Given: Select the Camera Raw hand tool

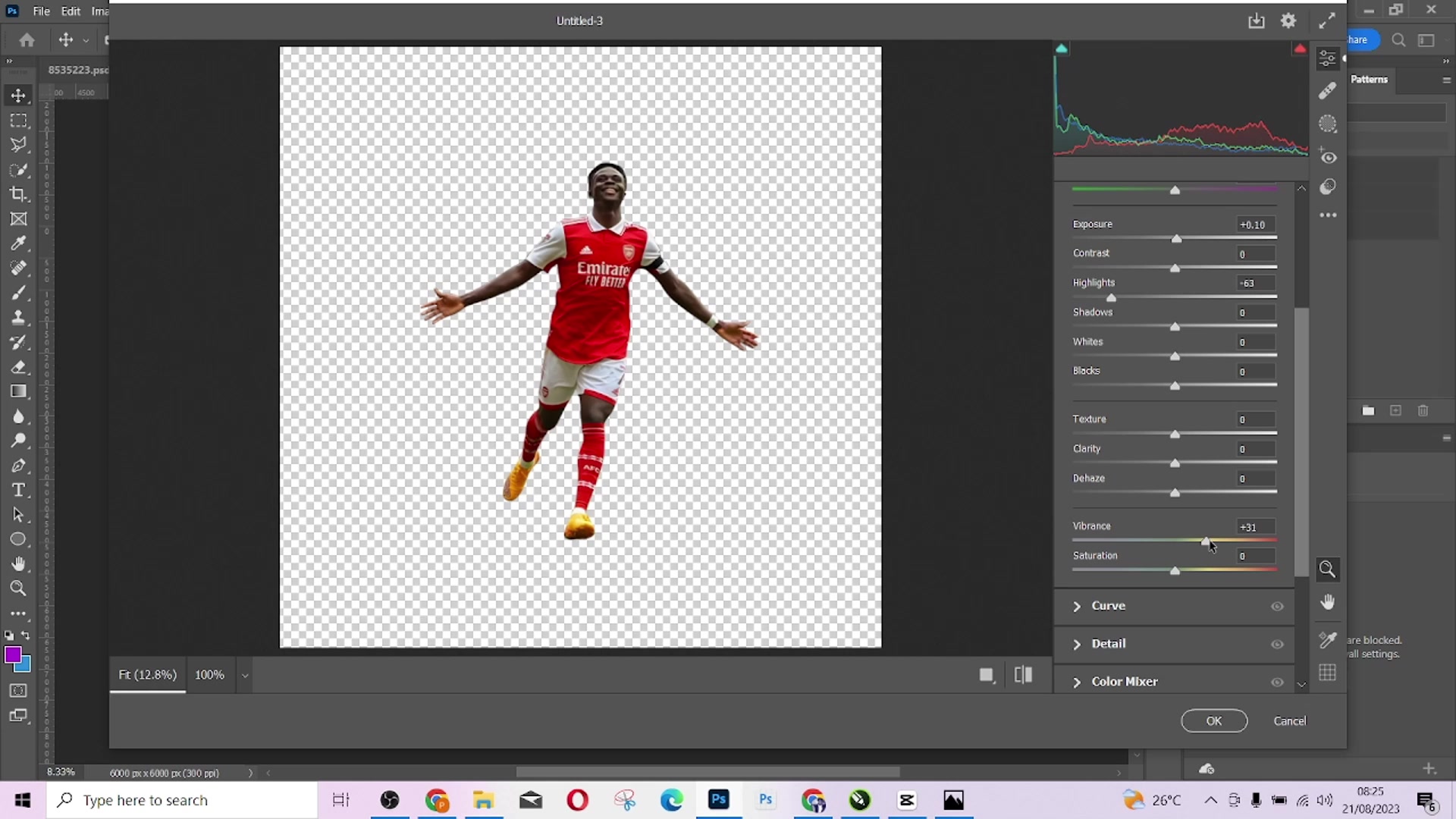Looking at the screenshot, I should [x=1327, y=602].
